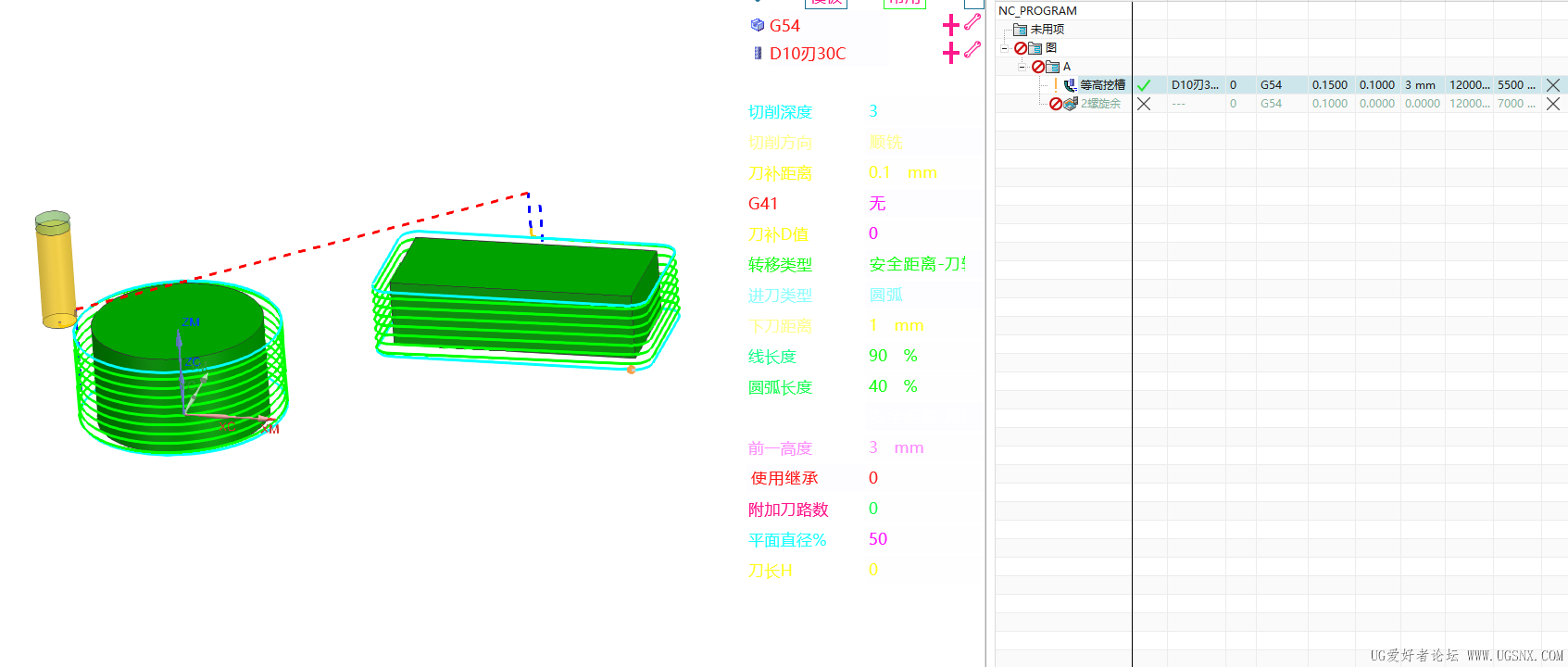Open the 转移类型 安全距离 dropdown value

point(917,265)
